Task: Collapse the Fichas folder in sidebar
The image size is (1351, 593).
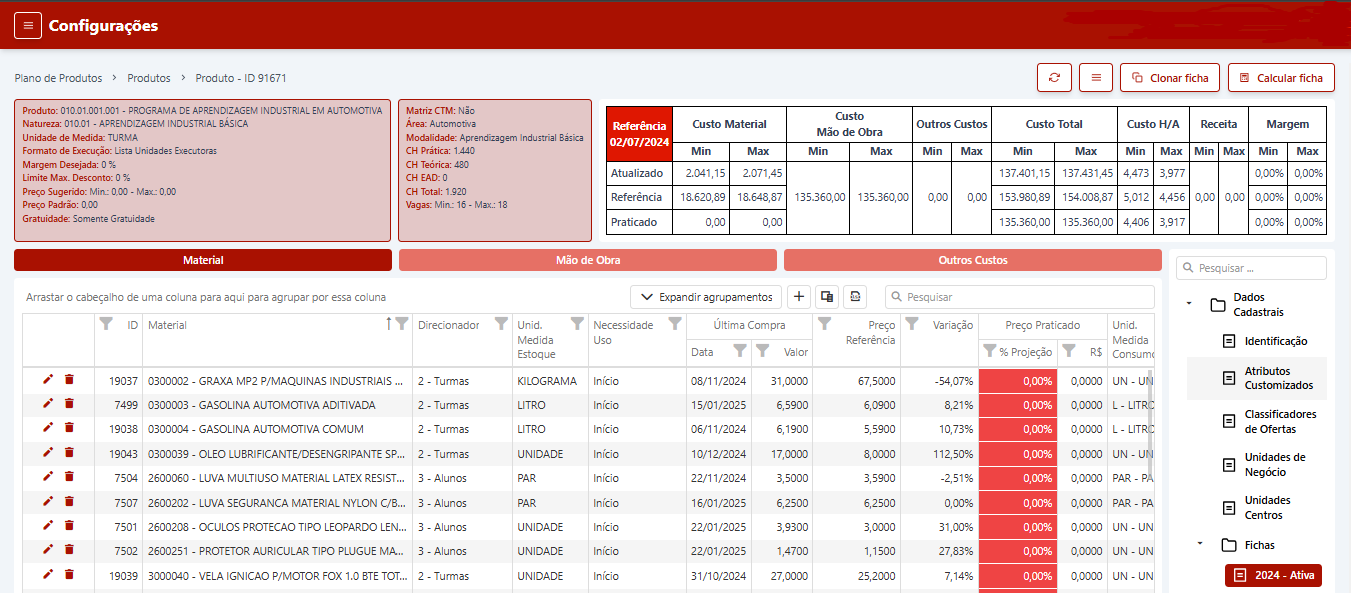Action: [x=1199, y=545]
